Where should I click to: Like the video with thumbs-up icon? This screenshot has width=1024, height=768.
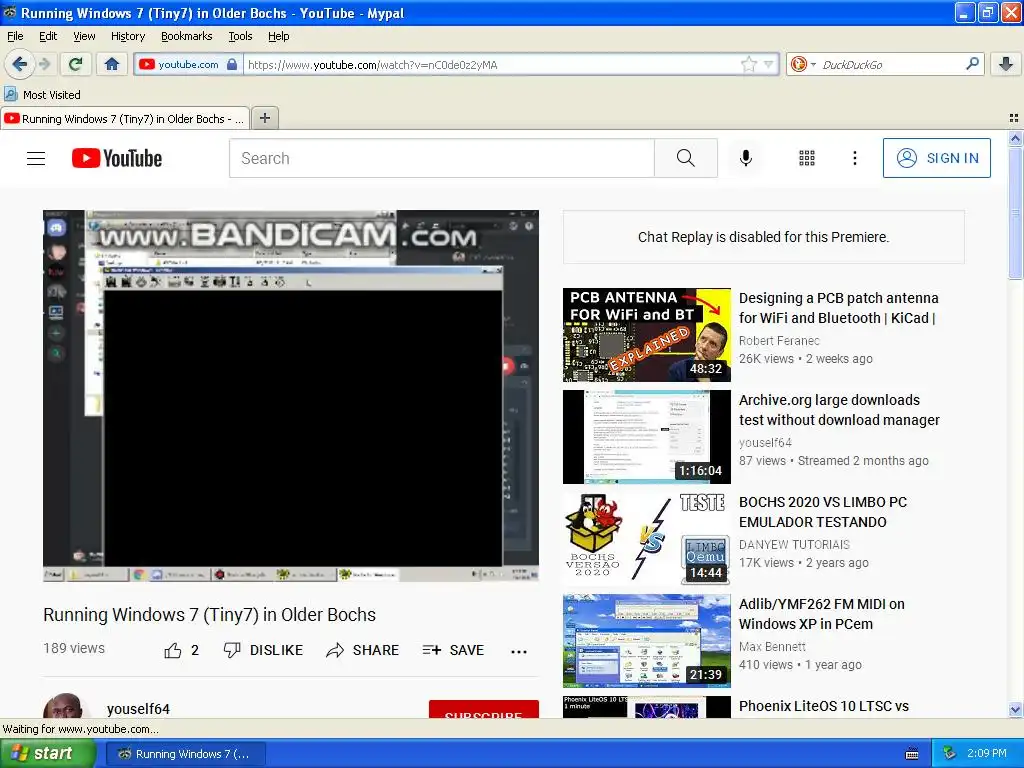[173, 650]
